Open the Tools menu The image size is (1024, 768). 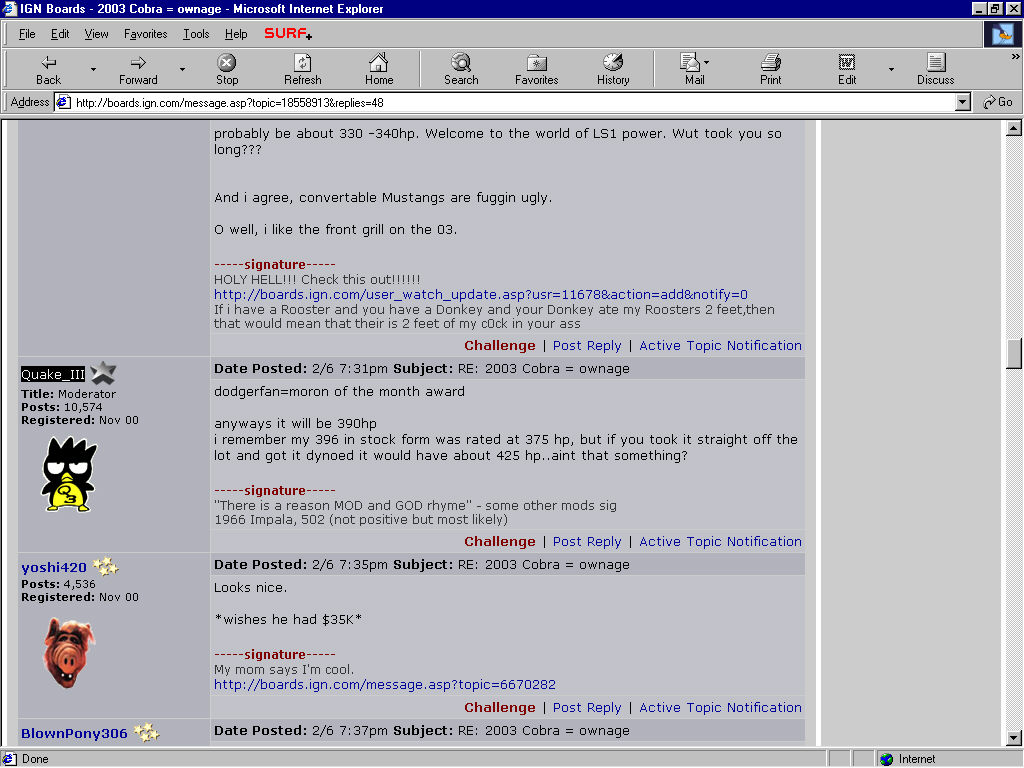pos(196,34)
